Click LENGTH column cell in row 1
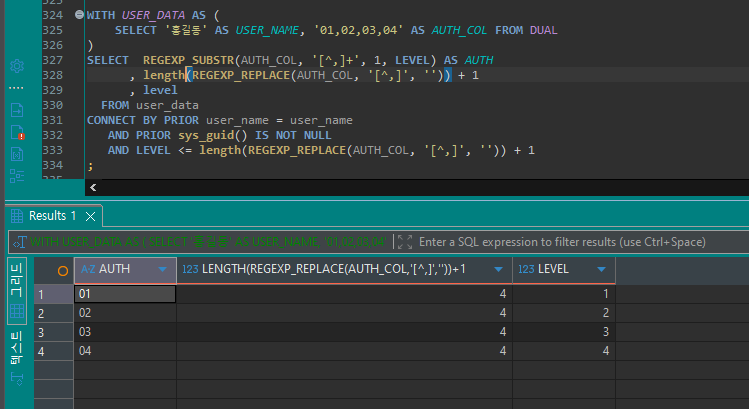749x409 pixels. [344, 294]
